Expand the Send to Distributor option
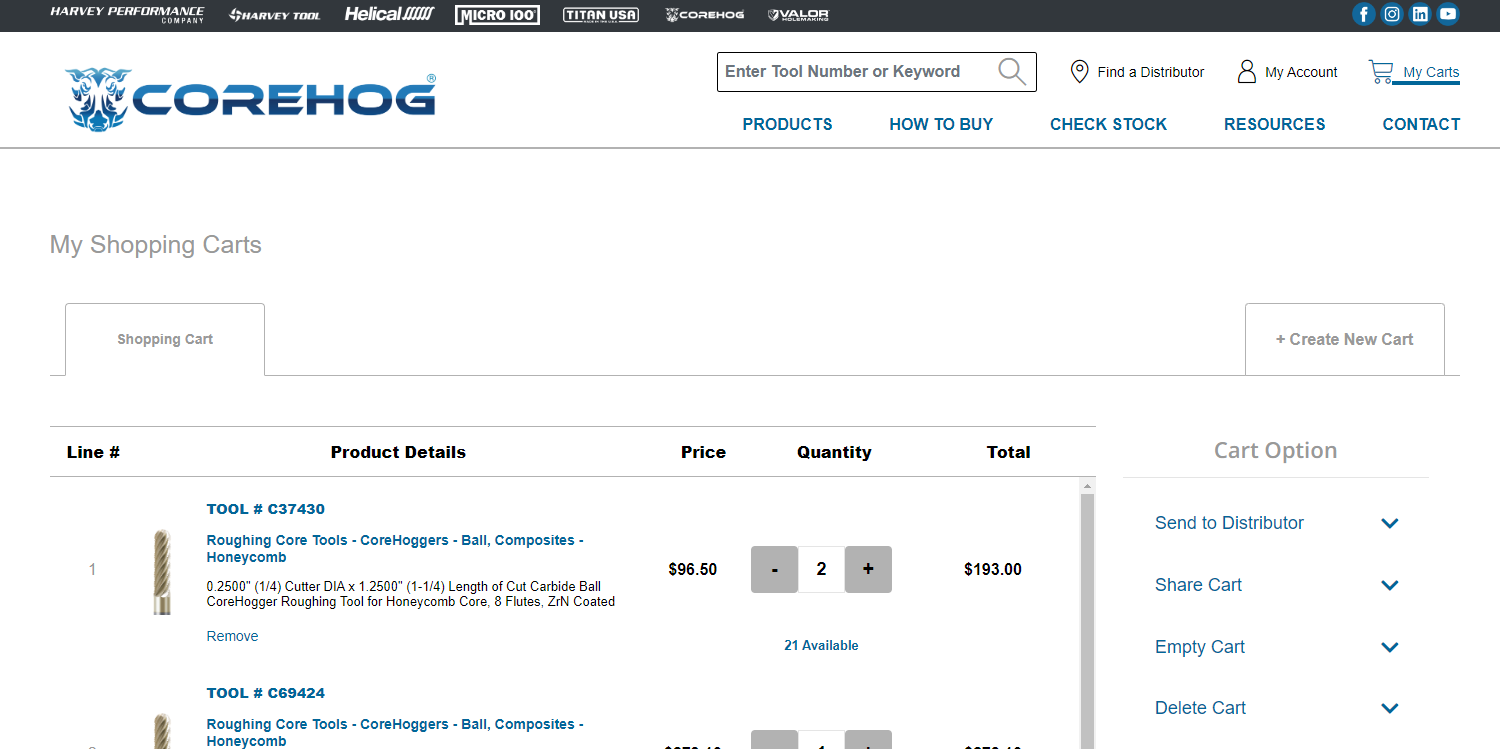The image size is (1500, 749). pos(1389,523)
